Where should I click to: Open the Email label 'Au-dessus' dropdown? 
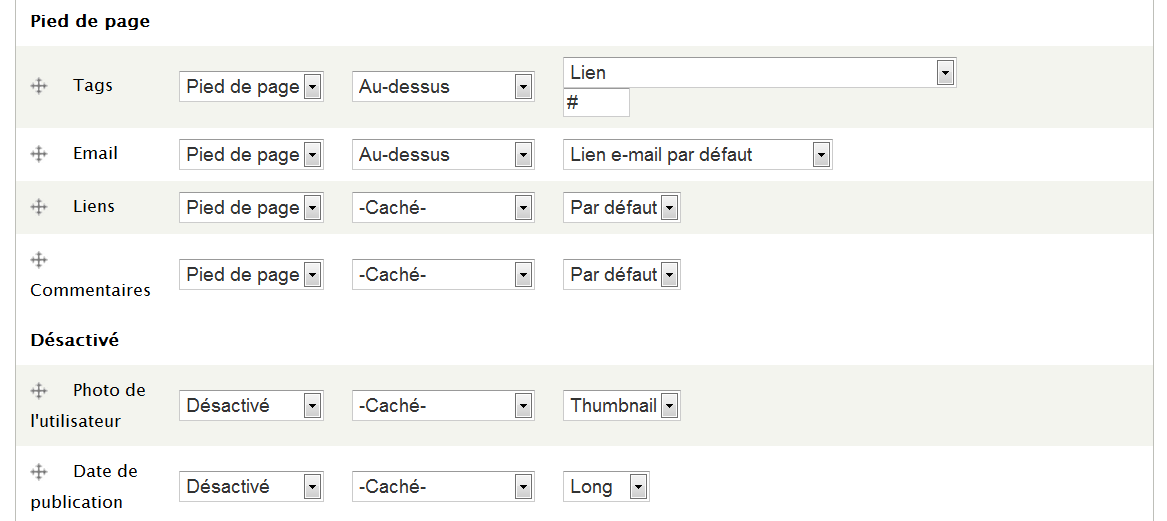click(442, 155)
